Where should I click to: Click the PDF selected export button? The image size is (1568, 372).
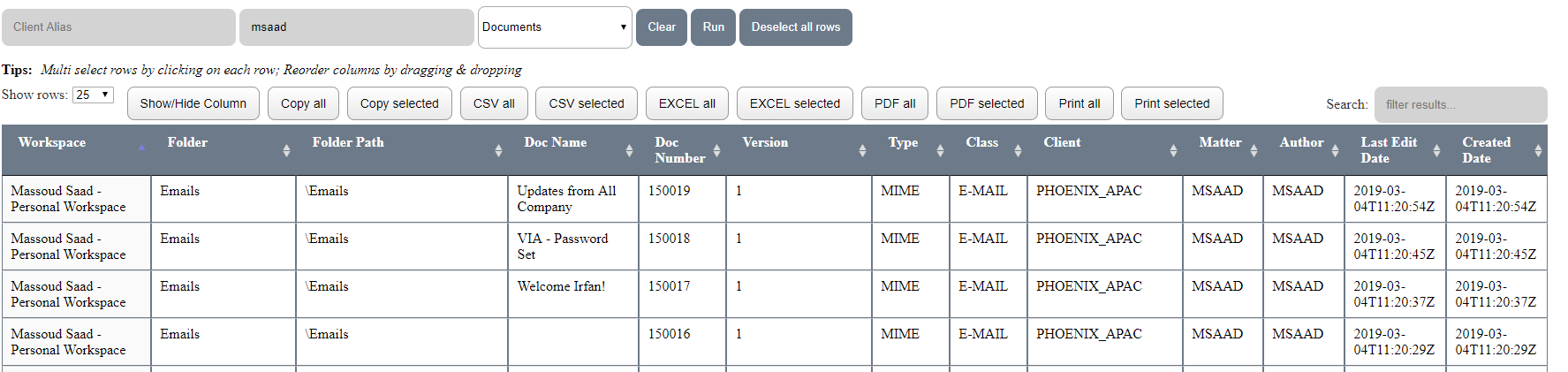[987, 103]
